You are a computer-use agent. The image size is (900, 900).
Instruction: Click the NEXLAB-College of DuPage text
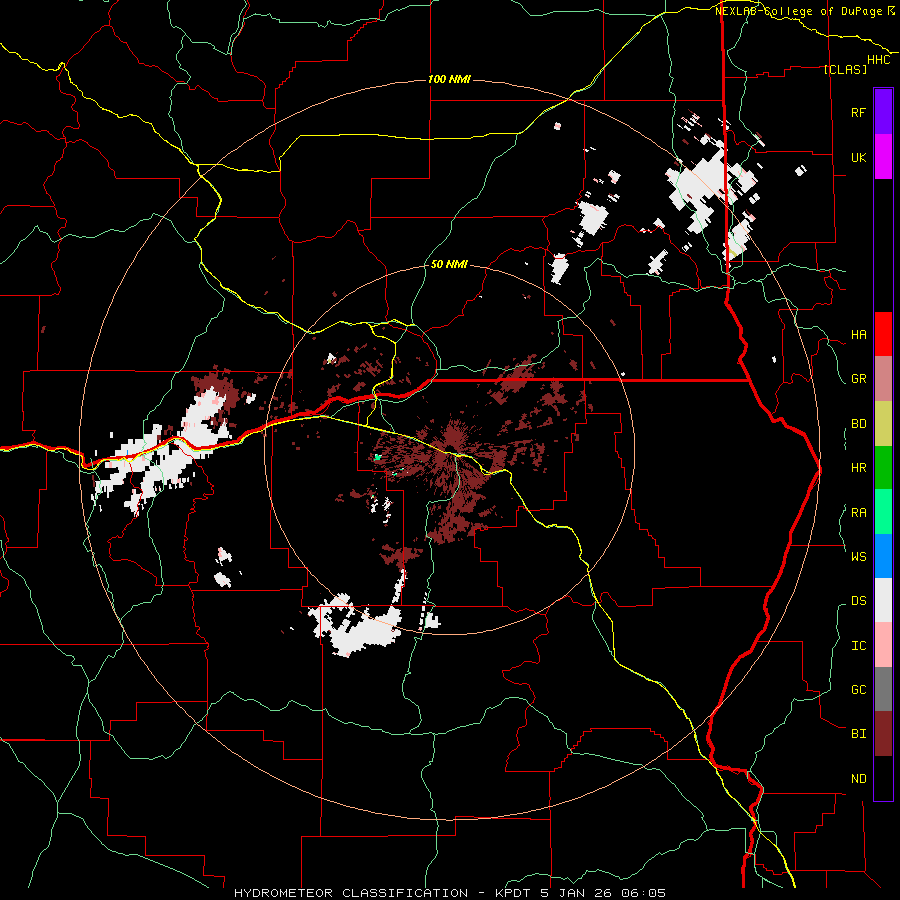[798, 11]
